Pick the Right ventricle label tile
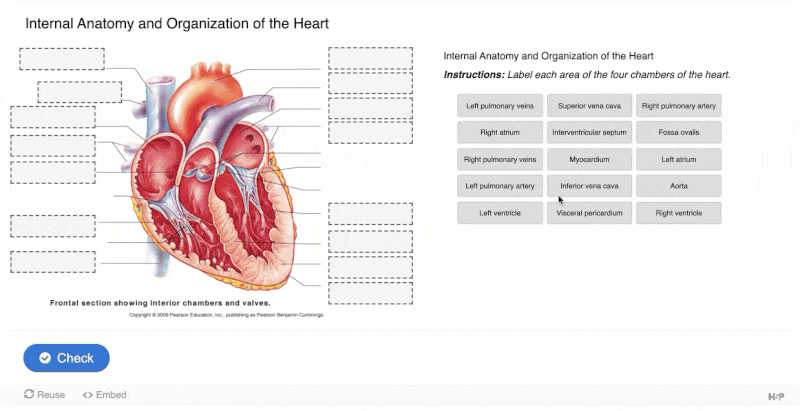This screenshot has width=800, height=411. [679, 213]
